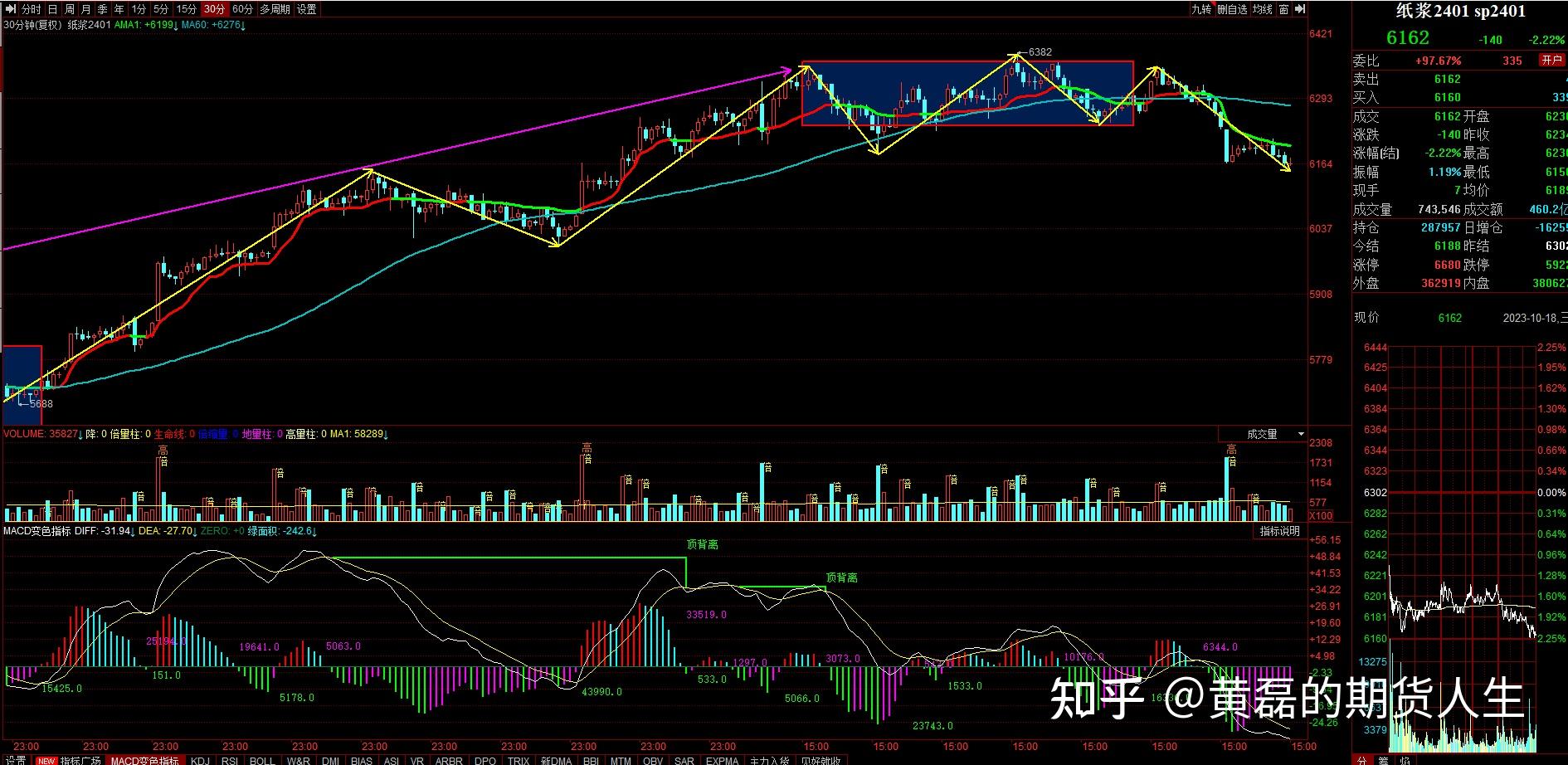Click the collapse arrow icon at top-left of the chart

10,9
